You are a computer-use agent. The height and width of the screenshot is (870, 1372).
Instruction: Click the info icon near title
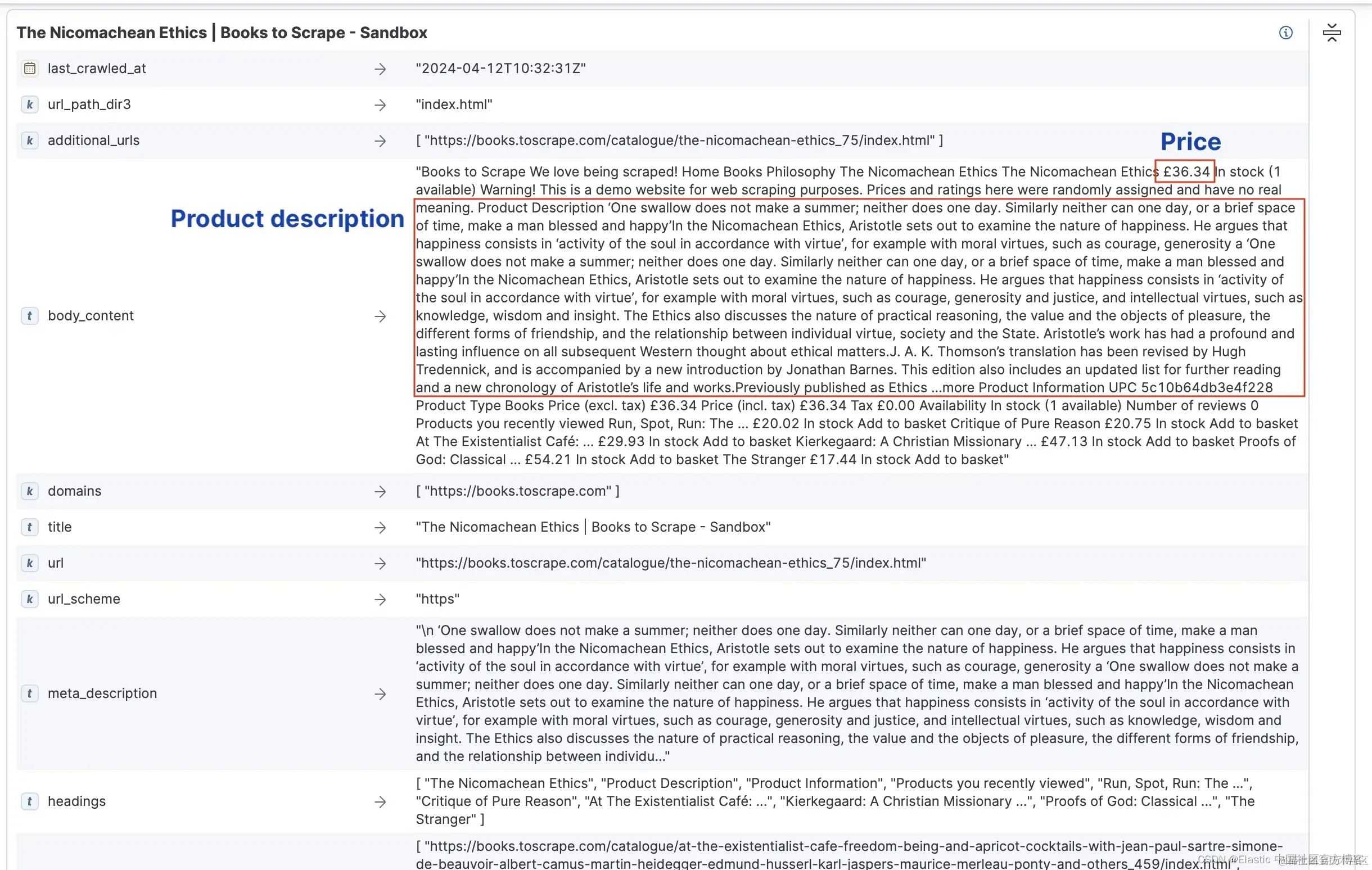tap(1285, 33)
